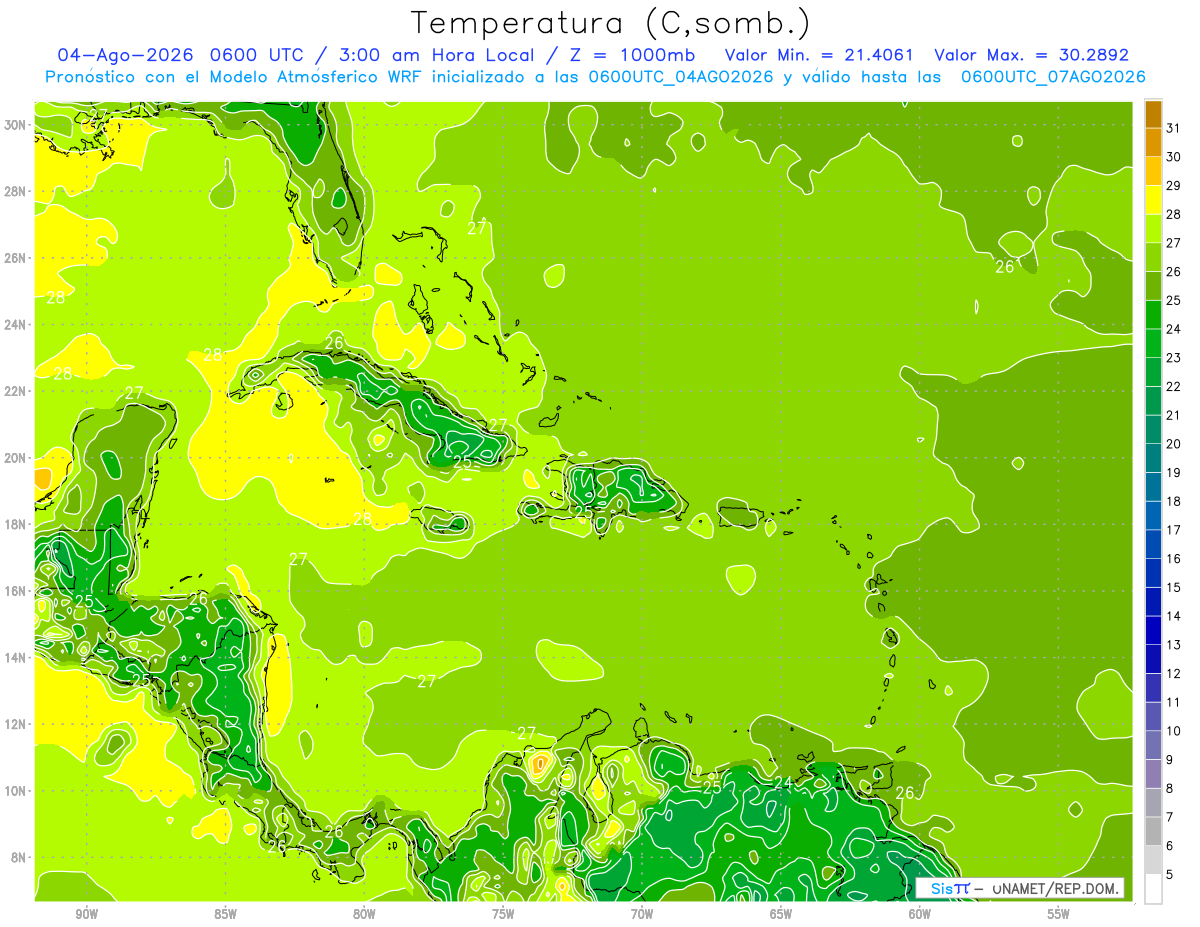Click the 18N latitude axis label

pos(15,524)
